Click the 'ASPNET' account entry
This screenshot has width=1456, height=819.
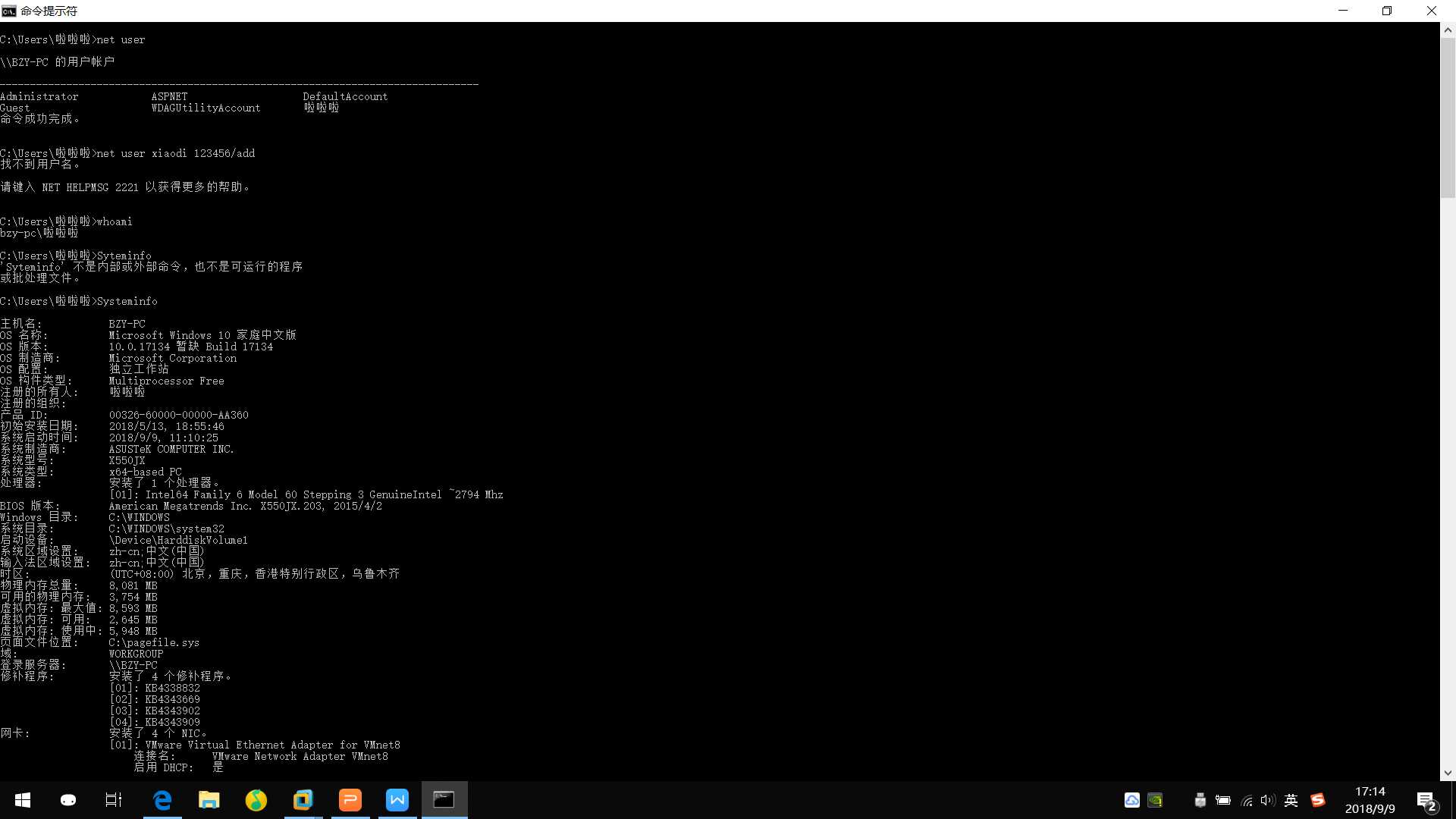(x=169, y=96)
